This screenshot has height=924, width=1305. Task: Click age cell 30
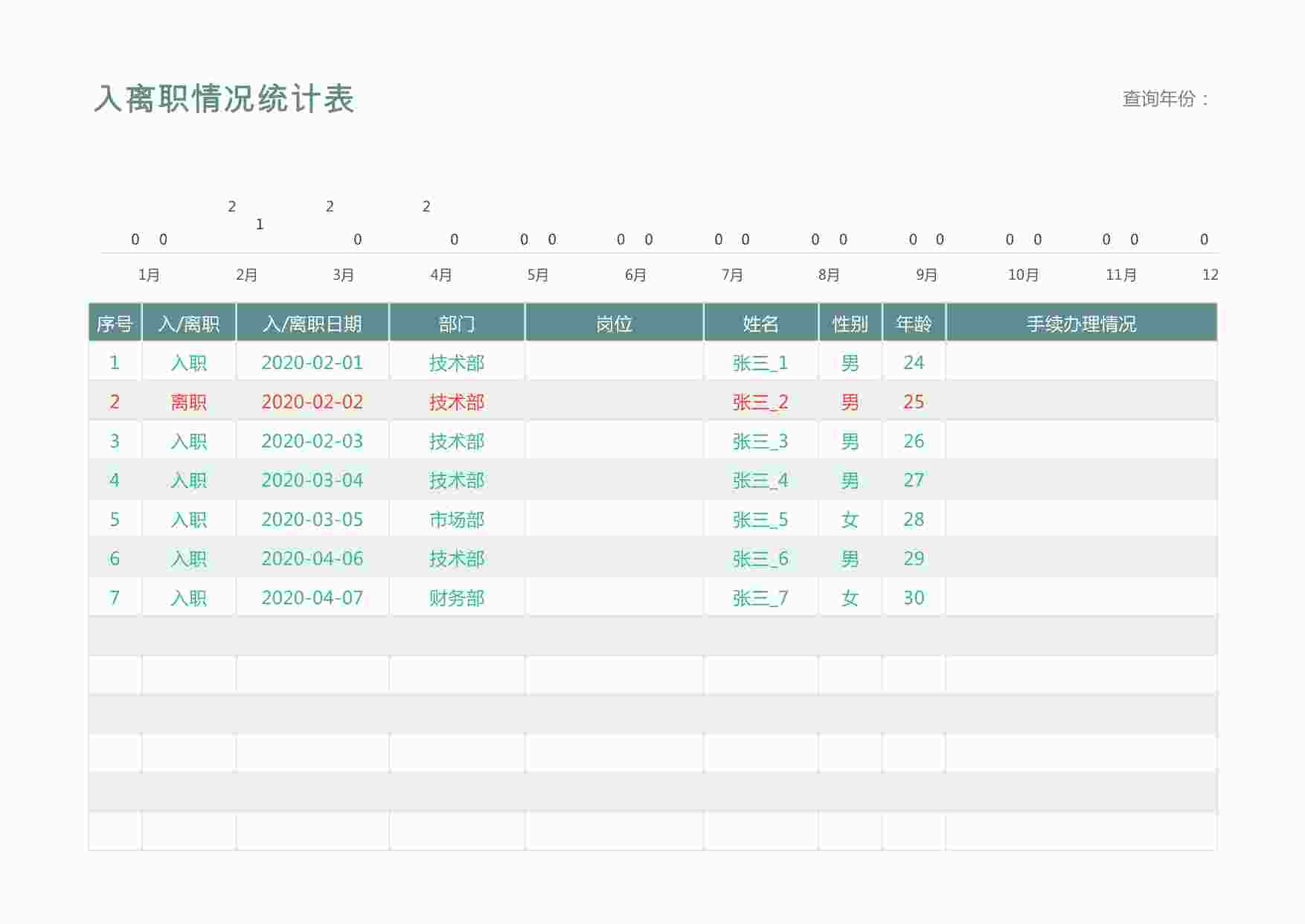coord(914,597)
